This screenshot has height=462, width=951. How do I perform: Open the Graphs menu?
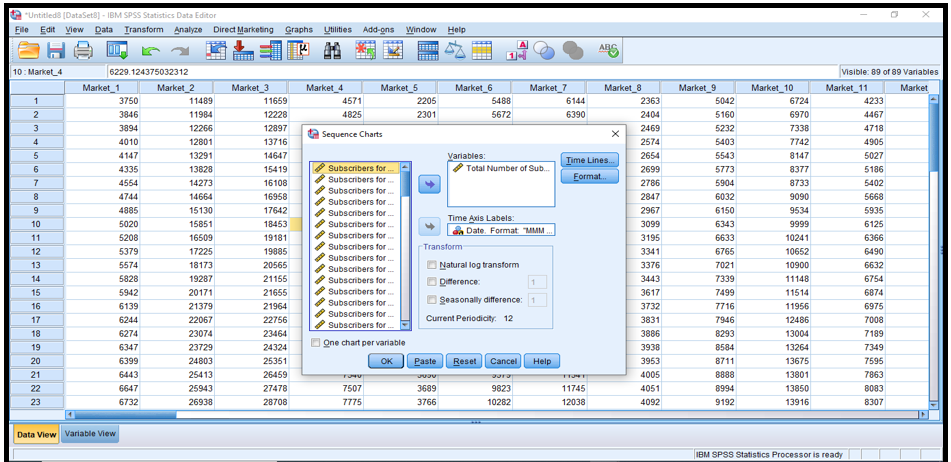(298, 30)
